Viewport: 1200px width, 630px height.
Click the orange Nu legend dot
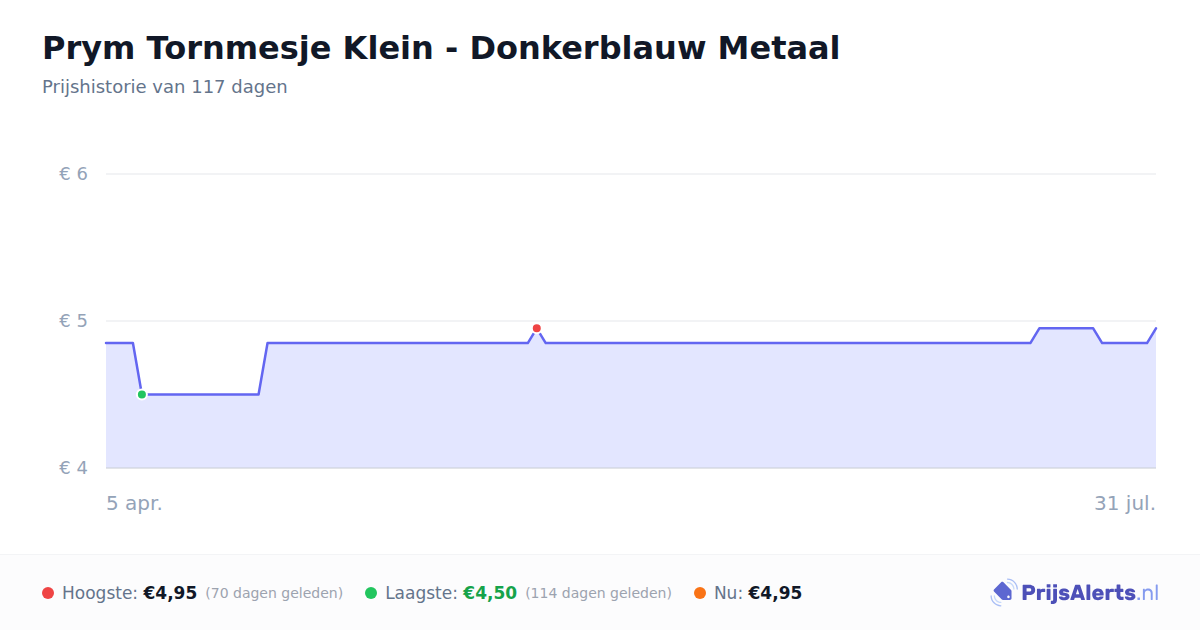point(700,593)
